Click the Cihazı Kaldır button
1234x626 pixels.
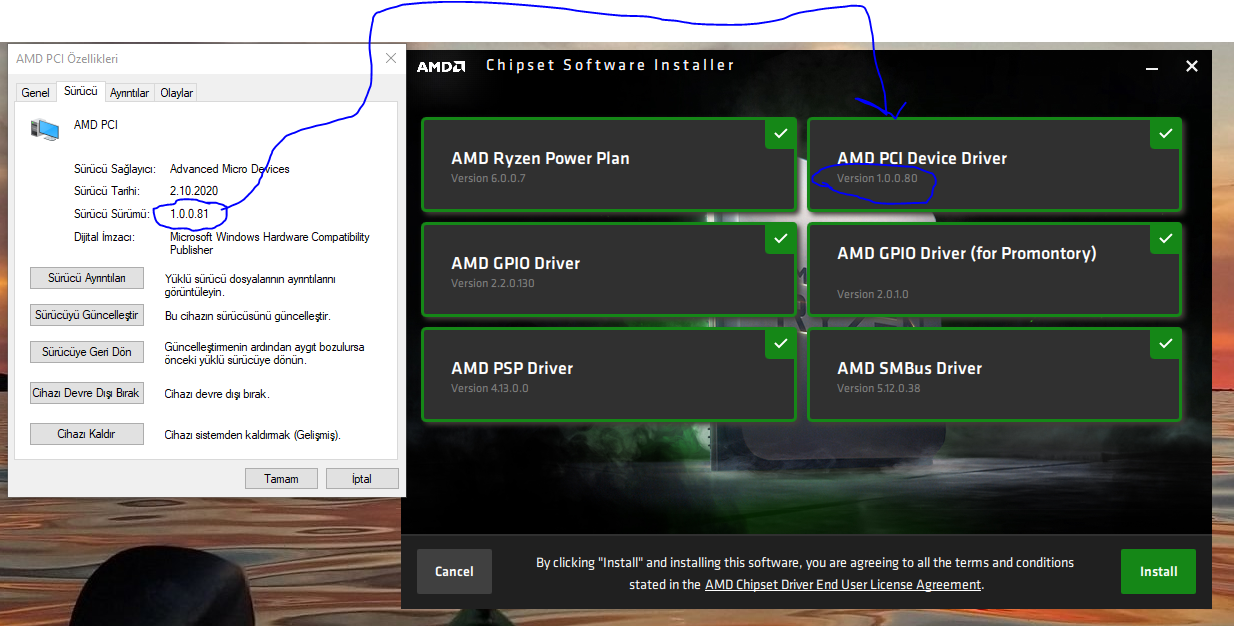coord(87,434)
